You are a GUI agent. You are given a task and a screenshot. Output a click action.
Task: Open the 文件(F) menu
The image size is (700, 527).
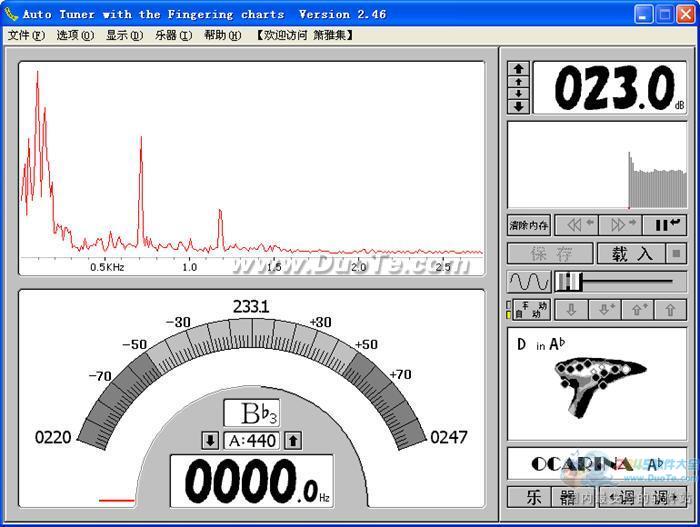point(26,35)
